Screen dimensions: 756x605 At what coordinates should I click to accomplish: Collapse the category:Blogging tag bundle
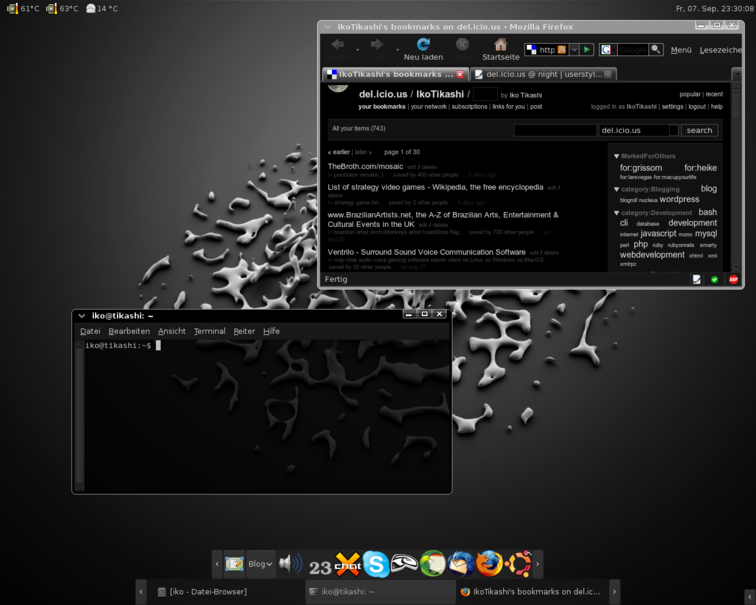click(616, 189)
